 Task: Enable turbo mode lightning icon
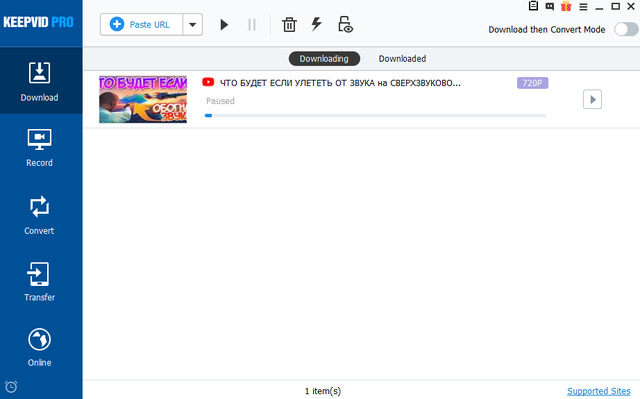pos(317,24)
